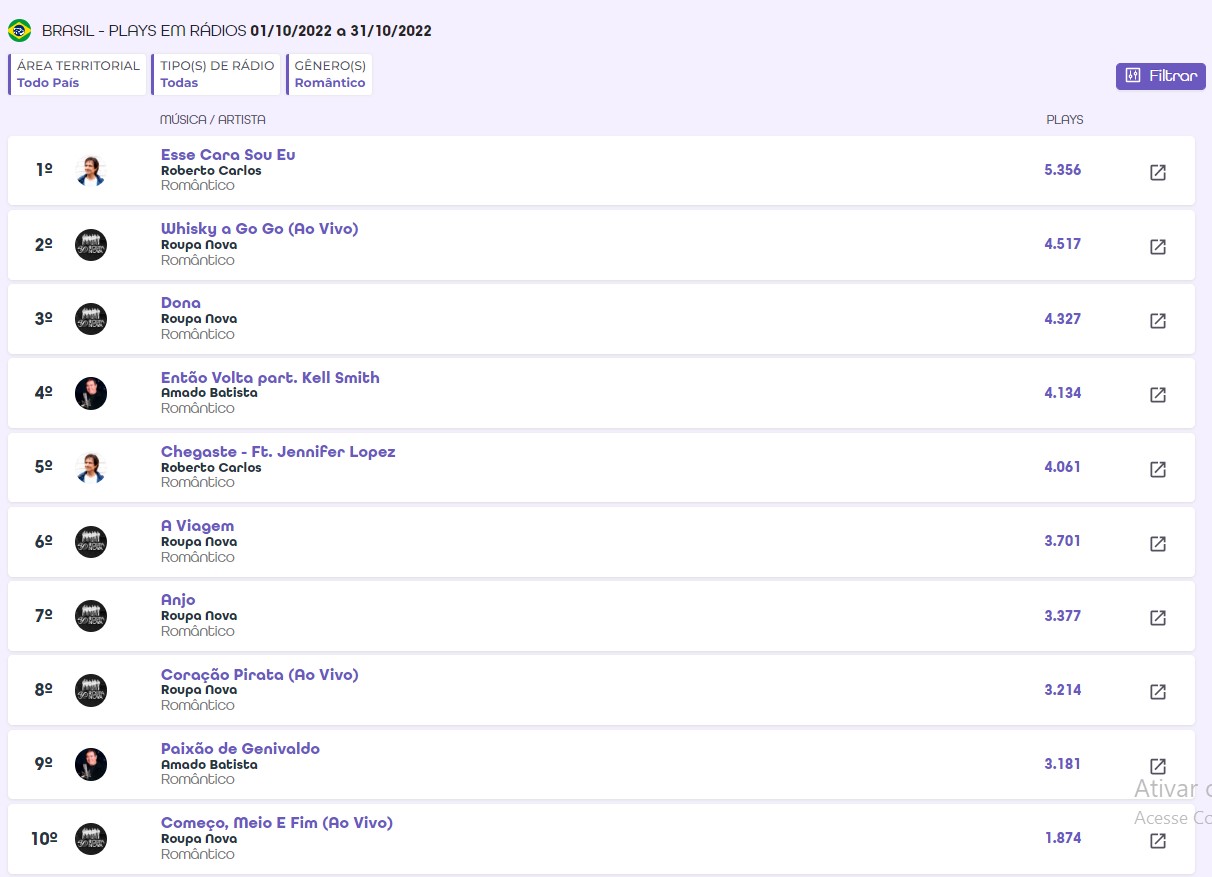The height and width of the screenshot is (877, 1212).
Task: Open external link for Whisky a Go Go
Action: point(1158,246)
